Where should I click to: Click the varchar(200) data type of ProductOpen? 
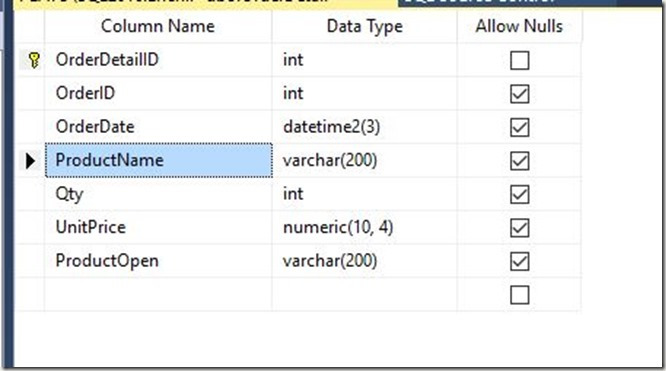(x=364, y=261)
